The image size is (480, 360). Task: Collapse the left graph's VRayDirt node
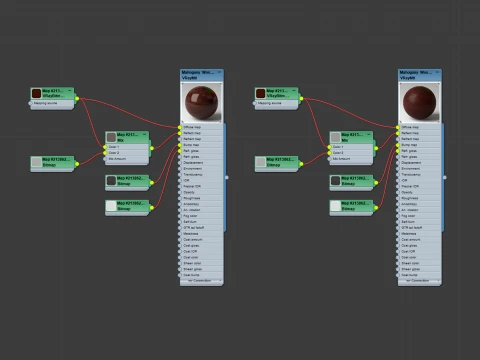(x=70, y=90)
